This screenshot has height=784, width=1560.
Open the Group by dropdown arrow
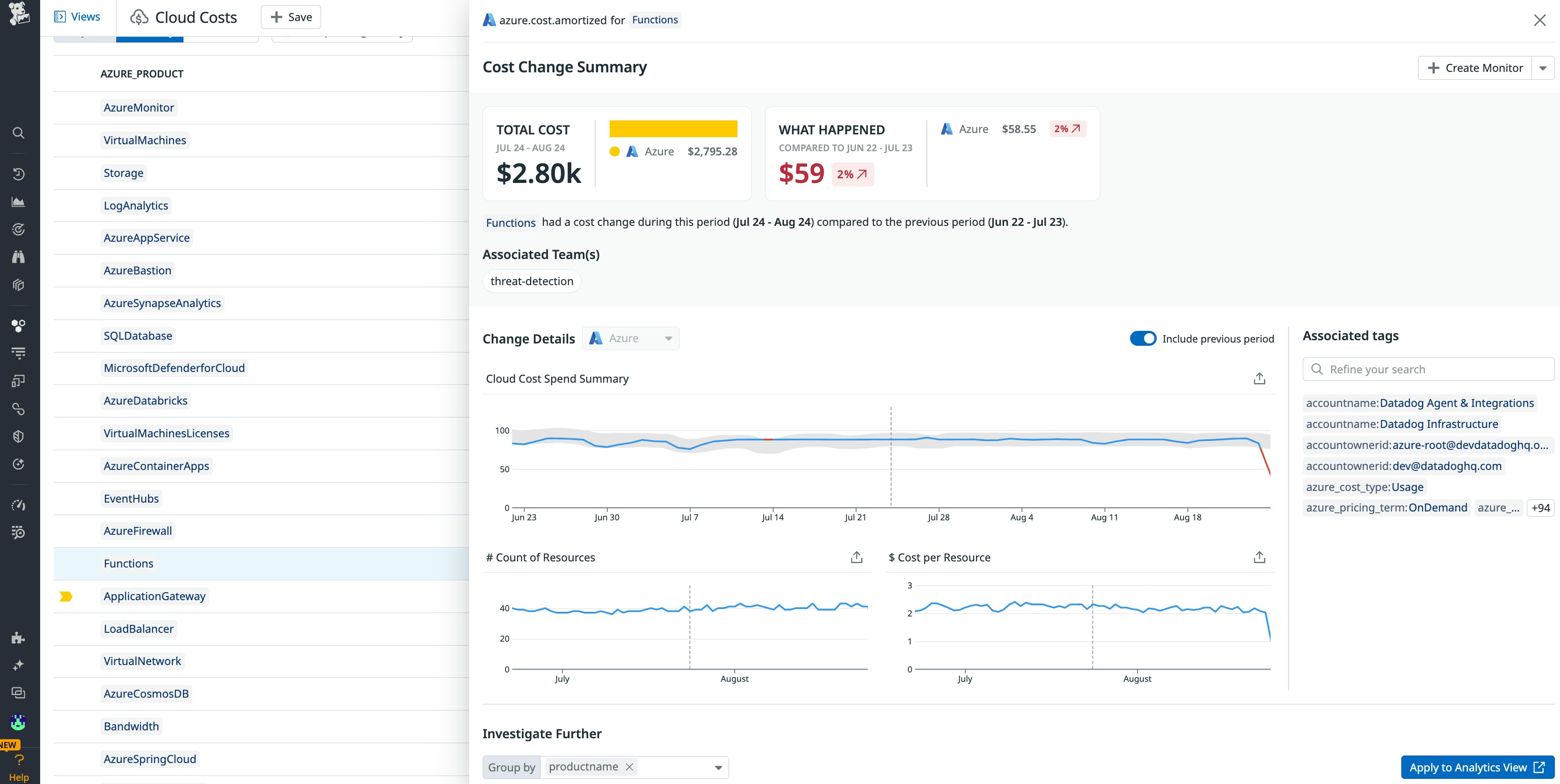click(718, 768)
